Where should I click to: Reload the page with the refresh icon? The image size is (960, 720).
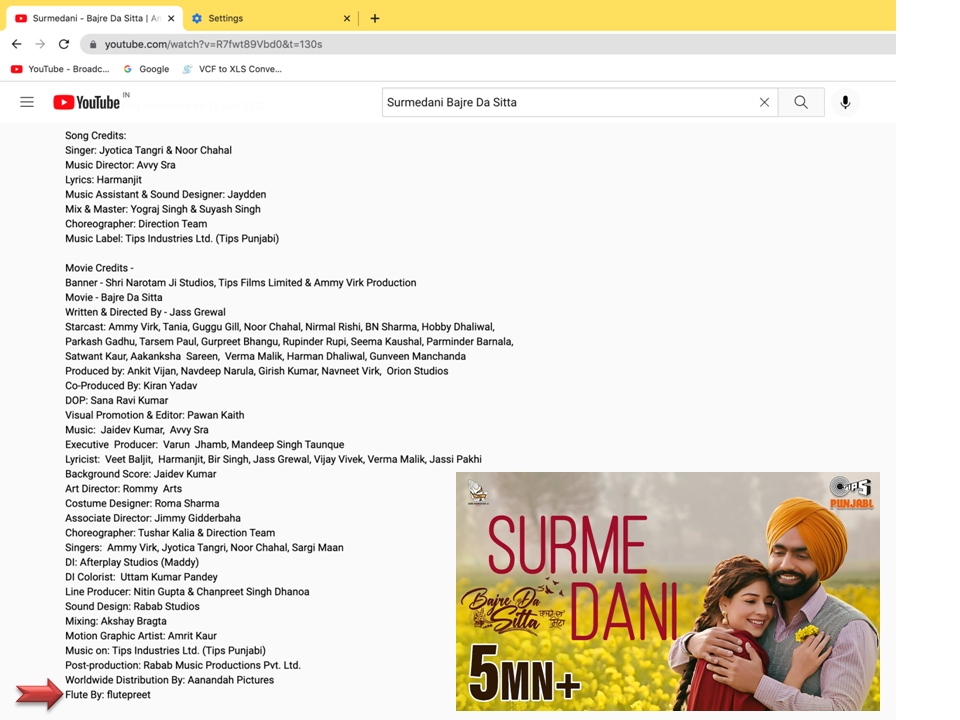[64, 44]
